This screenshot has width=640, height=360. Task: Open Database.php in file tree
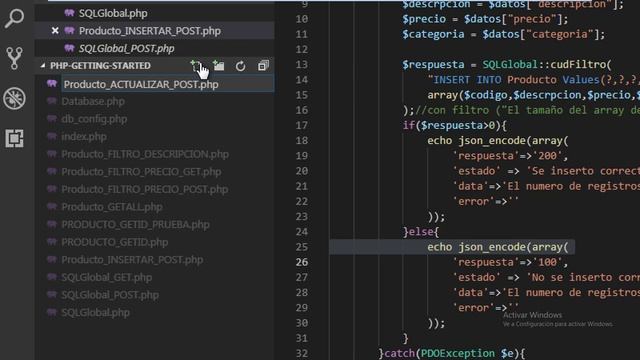point(93,101)
